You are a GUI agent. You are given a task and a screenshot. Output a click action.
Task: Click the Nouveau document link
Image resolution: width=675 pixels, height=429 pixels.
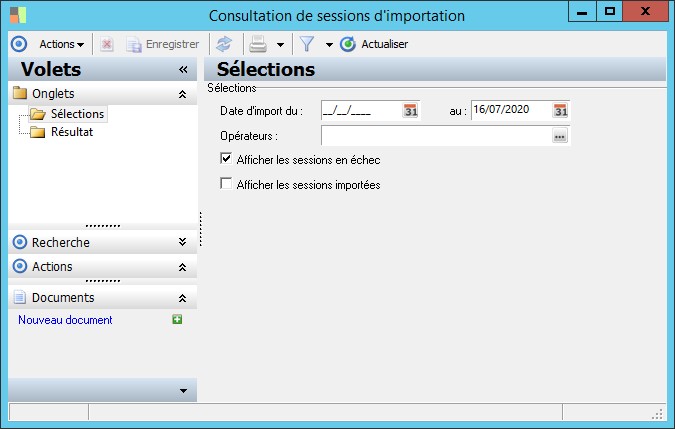[x=65, y=320]
